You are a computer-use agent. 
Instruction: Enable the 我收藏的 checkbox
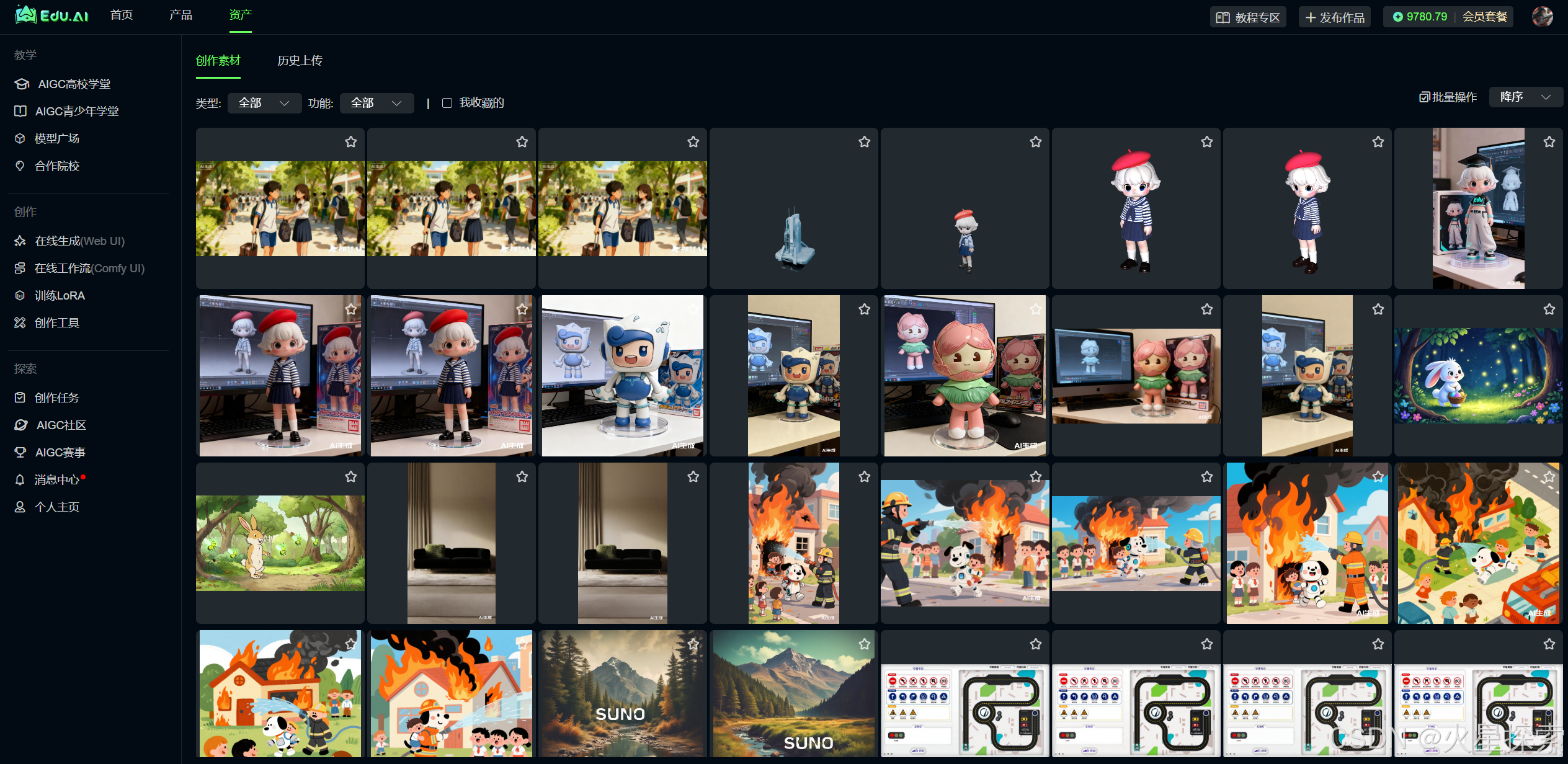tap(447, 103)
